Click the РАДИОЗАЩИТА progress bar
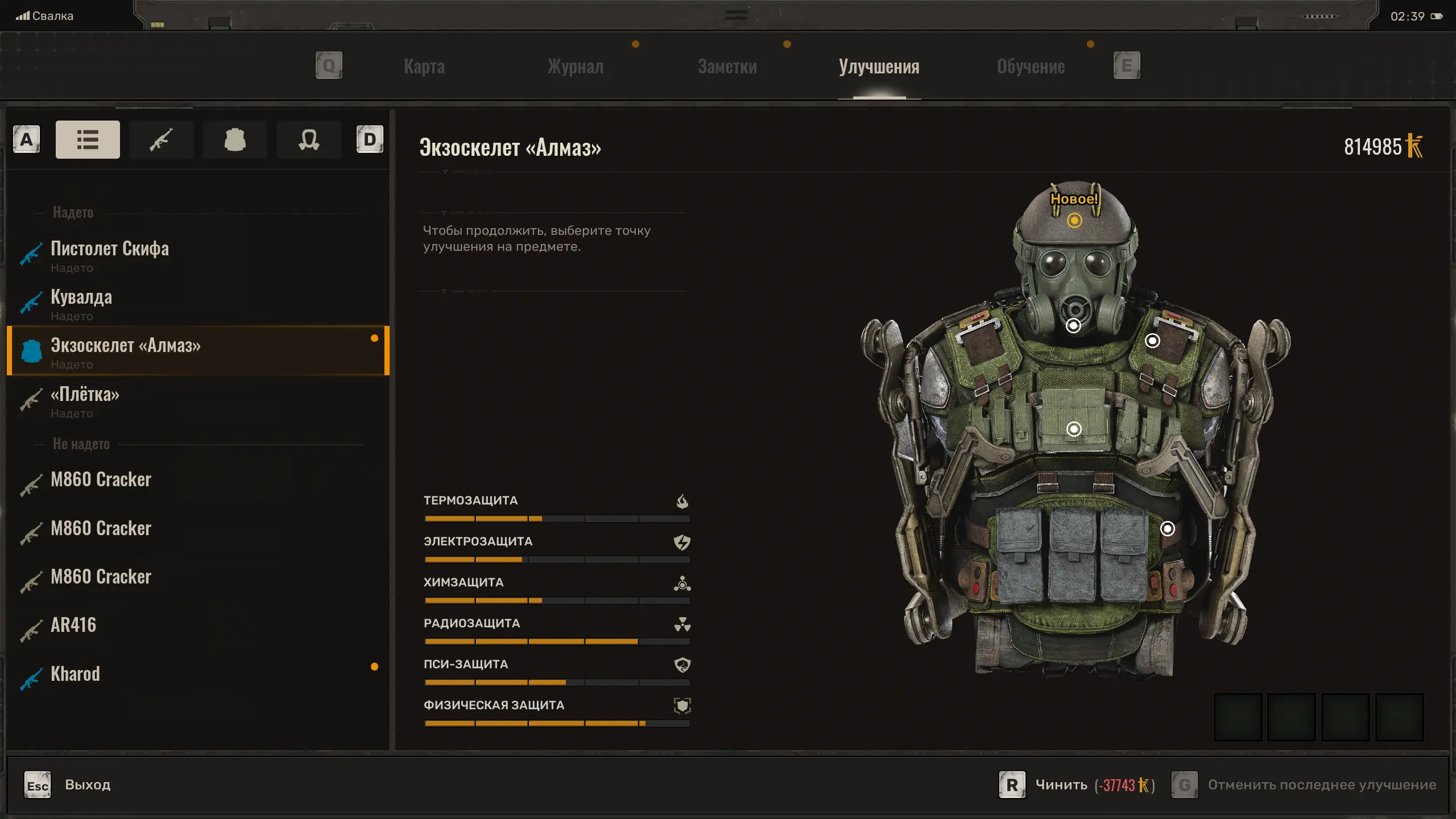The height and width of the screenshot is (819, 1456). tap(557, 642)
